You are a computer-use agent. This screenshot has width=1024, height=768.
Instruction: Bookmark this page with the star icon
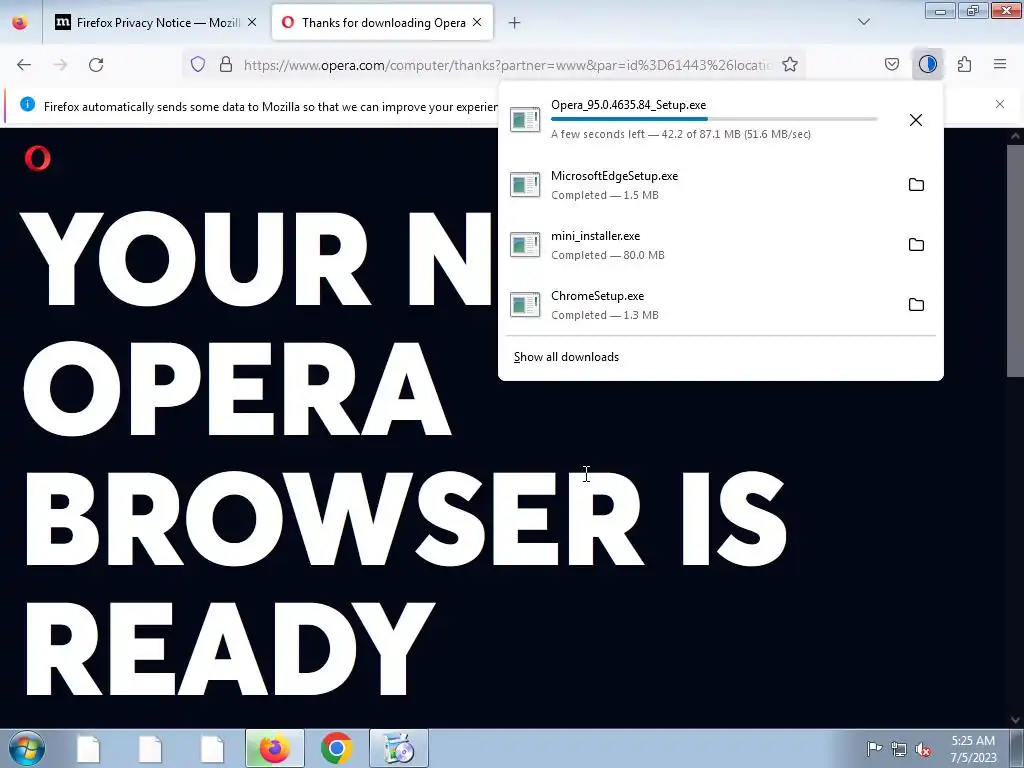click(790, 65)
